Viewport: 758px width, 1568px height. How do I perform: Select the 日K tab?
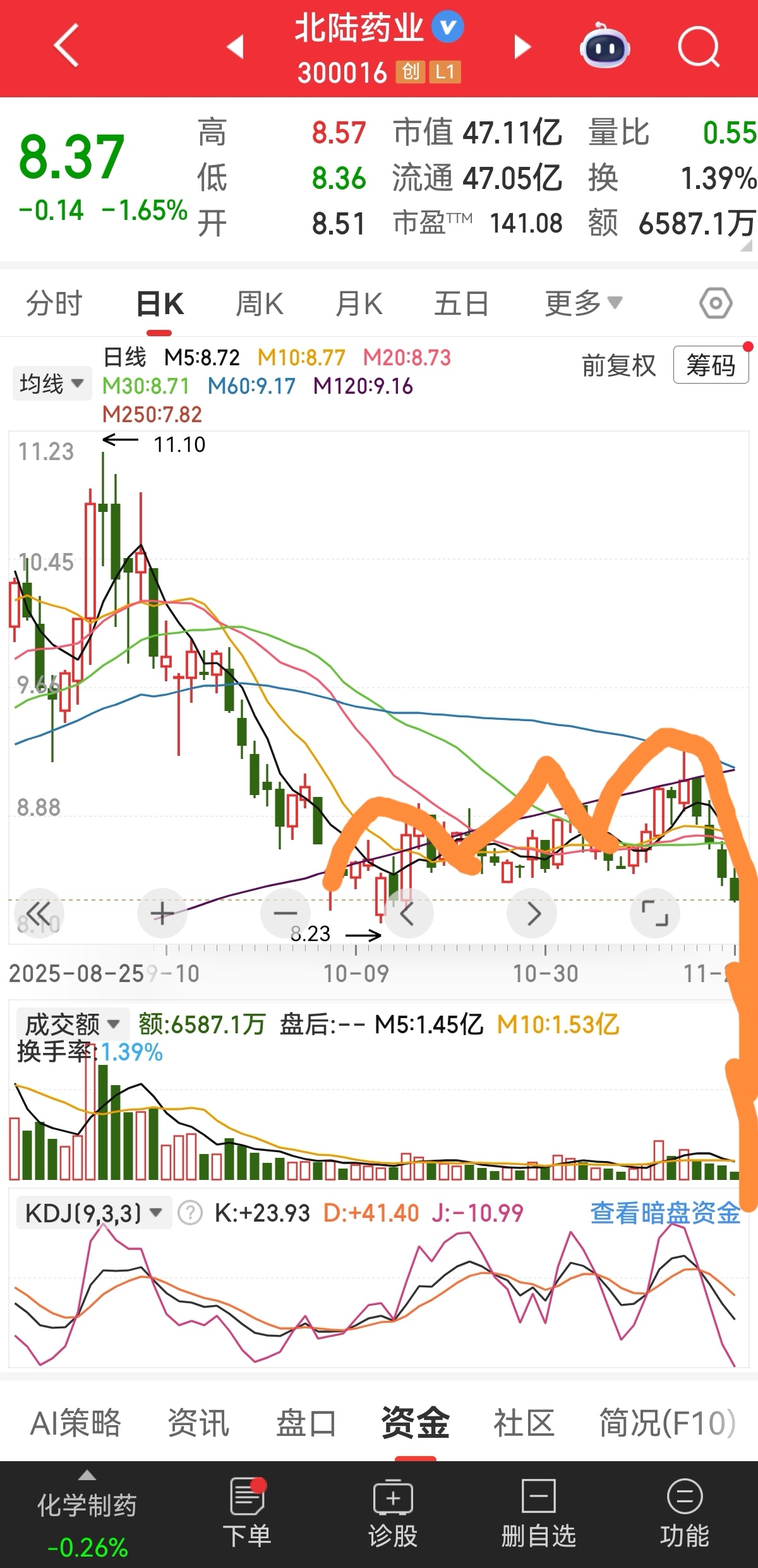point(160,304)
